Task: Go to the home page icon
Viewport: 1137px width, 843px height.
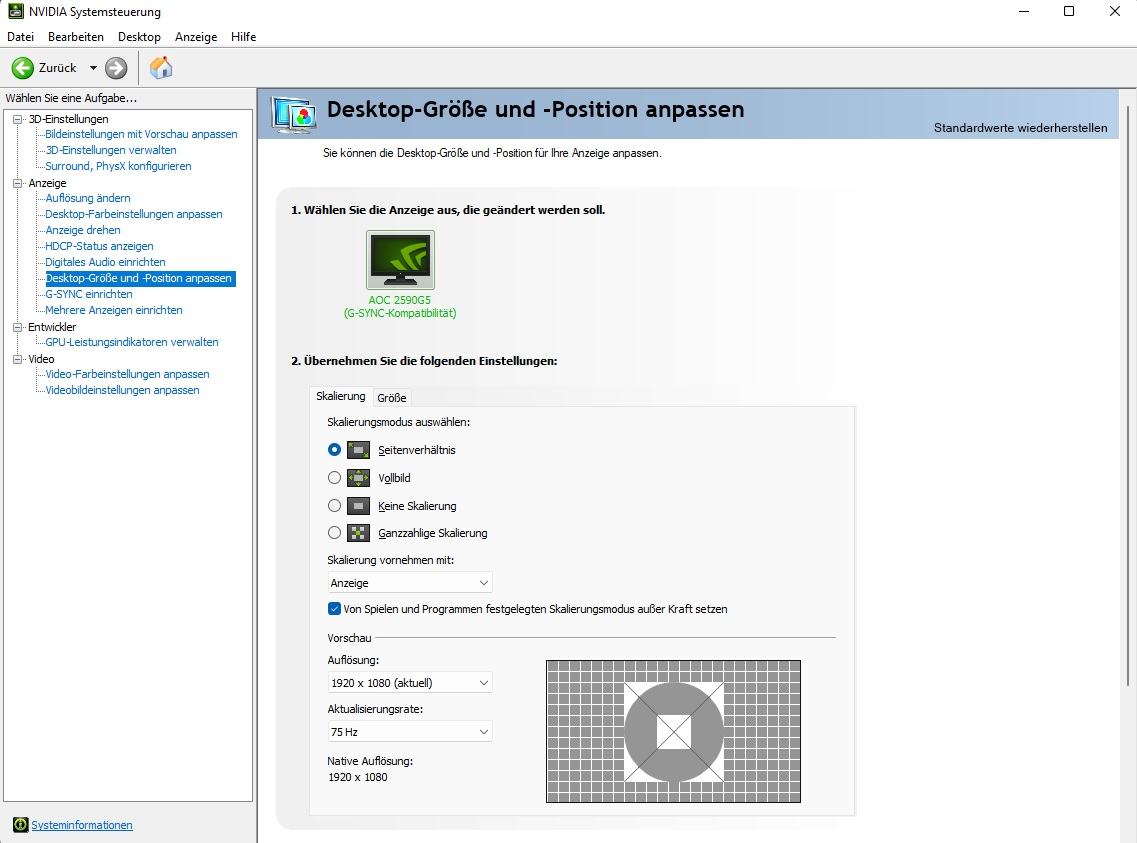Action: pos(161,67)
